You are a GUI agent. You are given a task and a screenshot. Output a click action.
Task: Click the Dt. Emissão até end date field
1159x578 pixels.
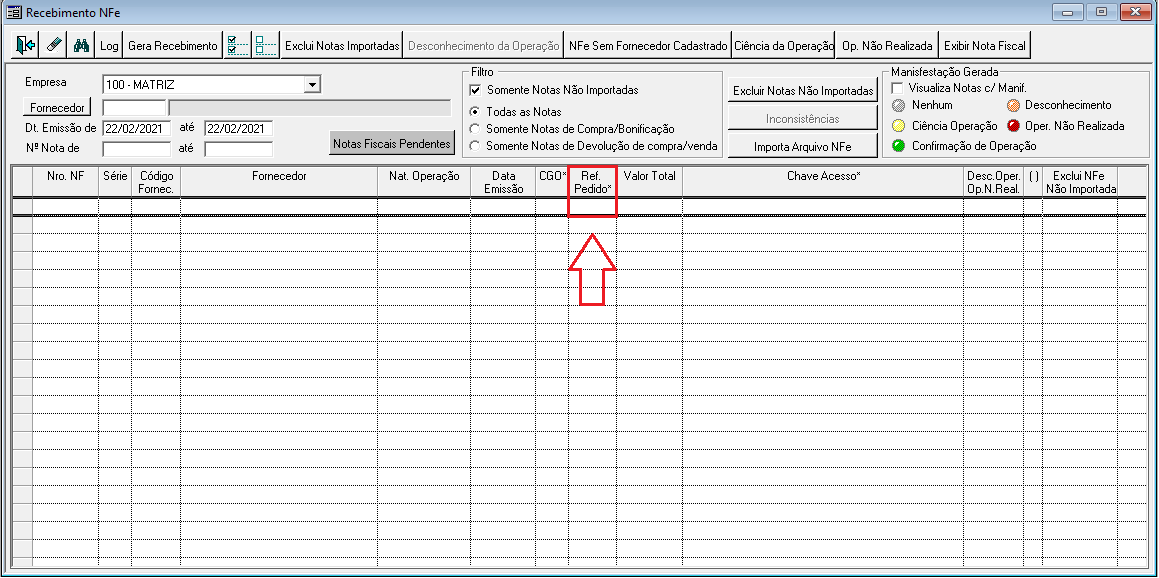pos(239,129)
